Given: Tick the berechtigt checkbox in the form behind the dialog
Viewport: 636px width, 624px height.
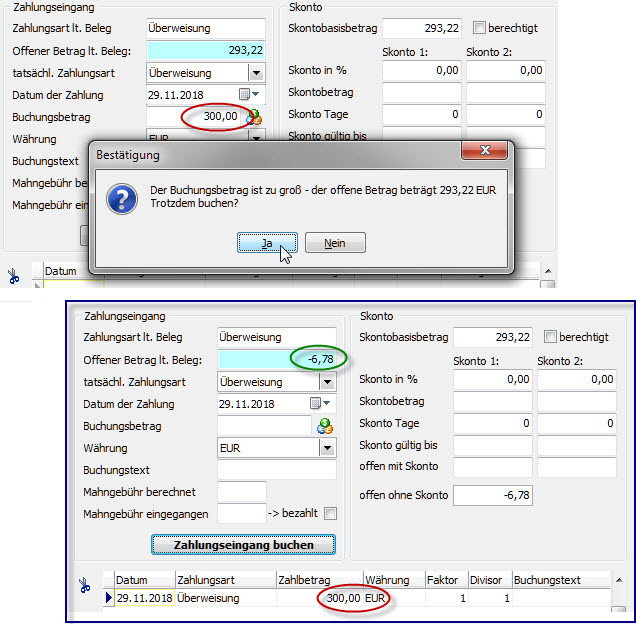Looking at the screenshot, I should [479, 28].
